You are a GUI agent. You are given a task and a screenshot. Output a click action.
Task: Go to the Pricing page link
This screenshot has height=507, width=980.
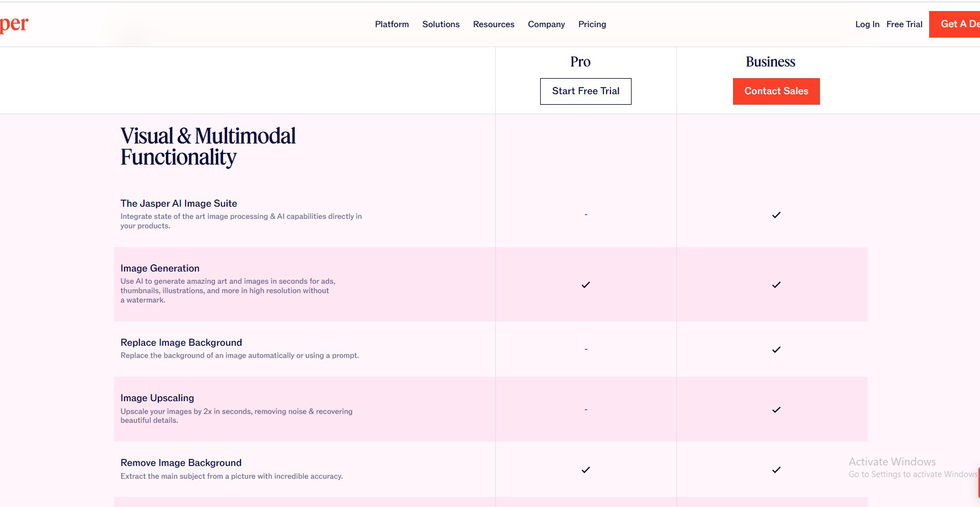pos(592,24)
